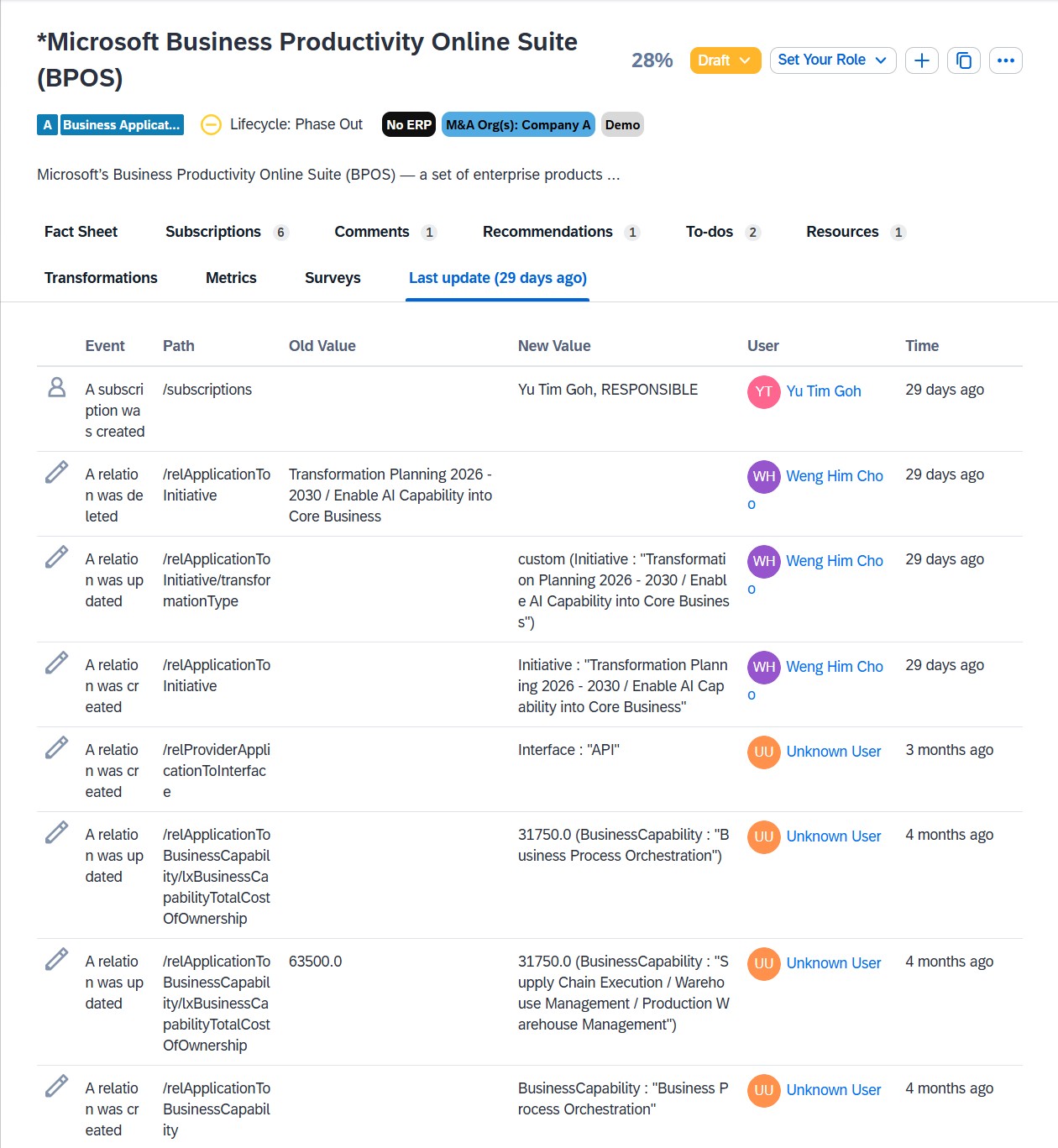Image resolution: width=1058 pixels, height=1148 pixels.
Task: Open Yu Tim Goh user link
Action: (x=824, y=391)
